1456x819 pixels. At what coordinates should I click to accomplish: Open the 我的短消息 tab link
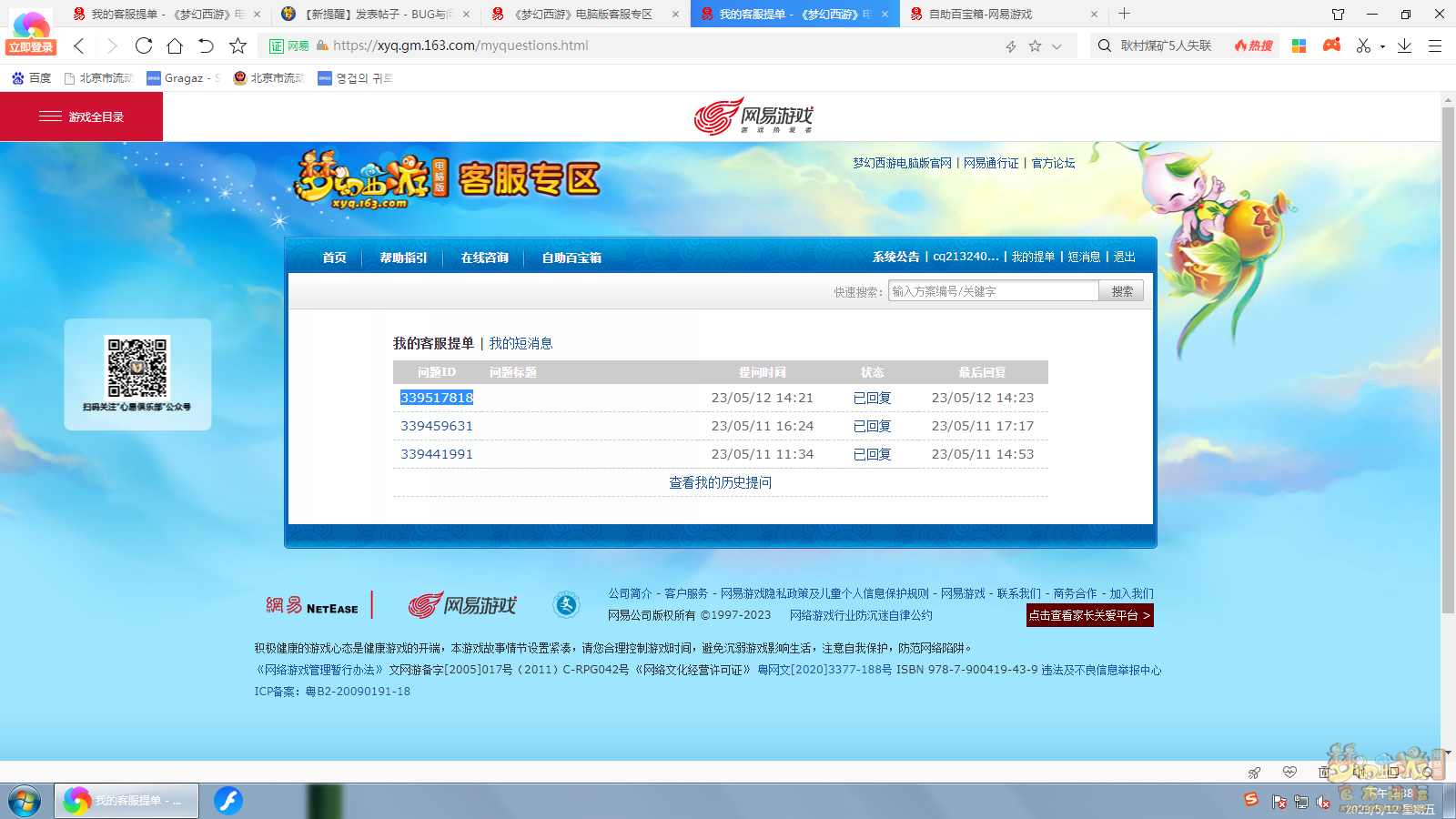(x=521, y=343)
